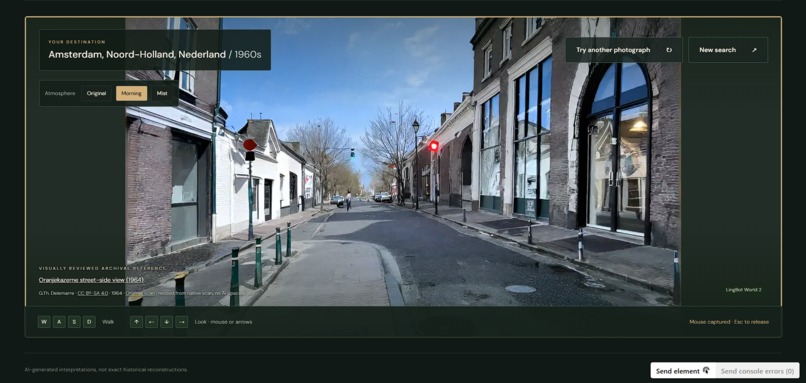Select the Original atmosphere option
806x383 pixels.
(x=96, y=94)
